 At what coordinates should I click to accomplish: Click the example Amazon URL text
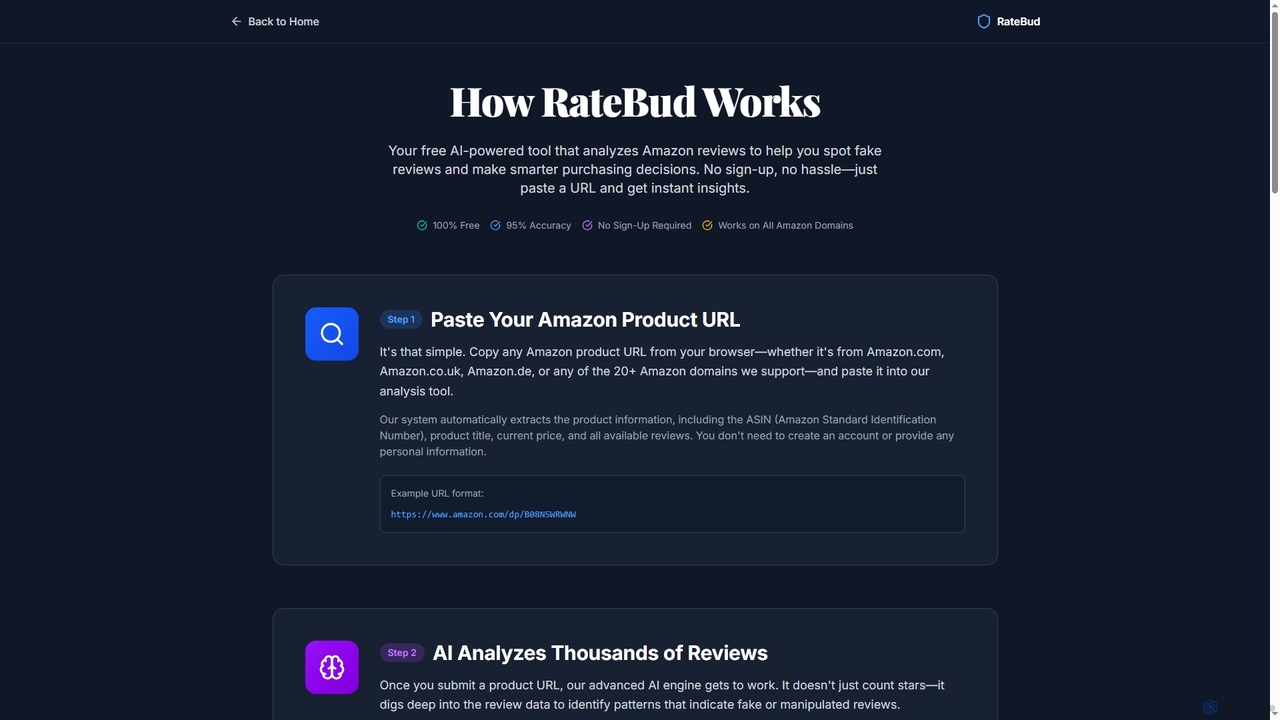(483, 514)
